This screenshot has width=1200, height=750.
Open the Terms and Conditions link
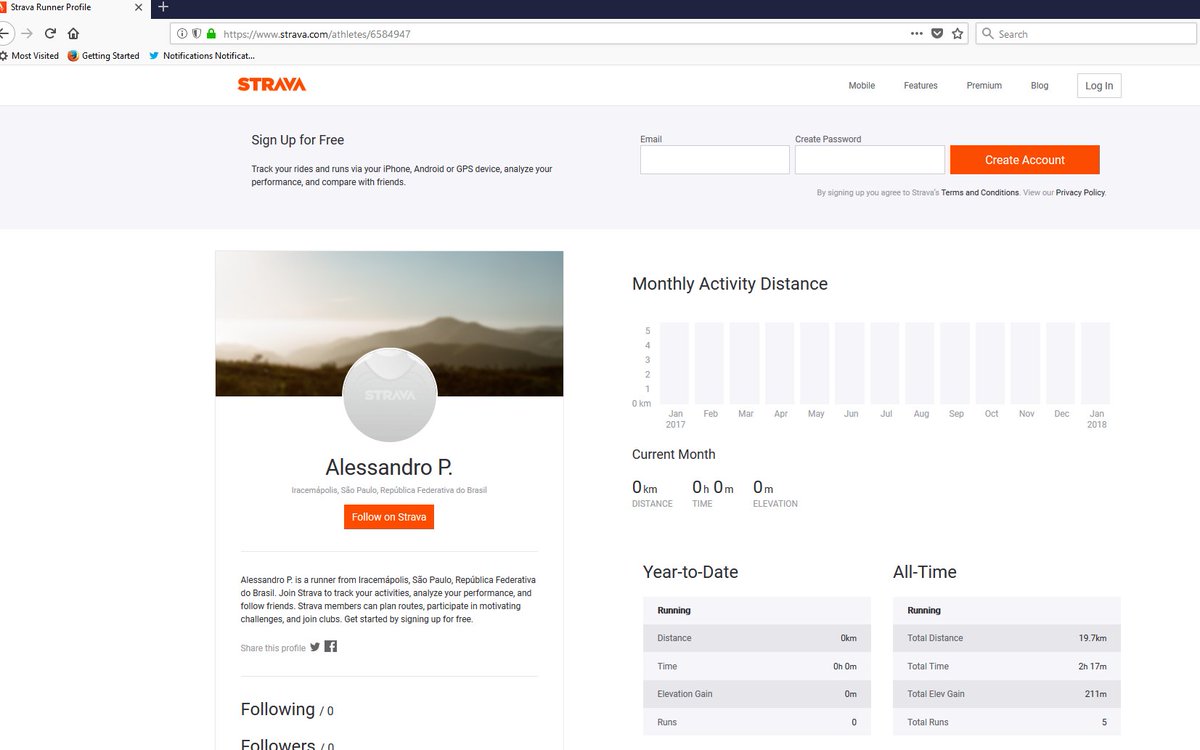tap(980, 193)
